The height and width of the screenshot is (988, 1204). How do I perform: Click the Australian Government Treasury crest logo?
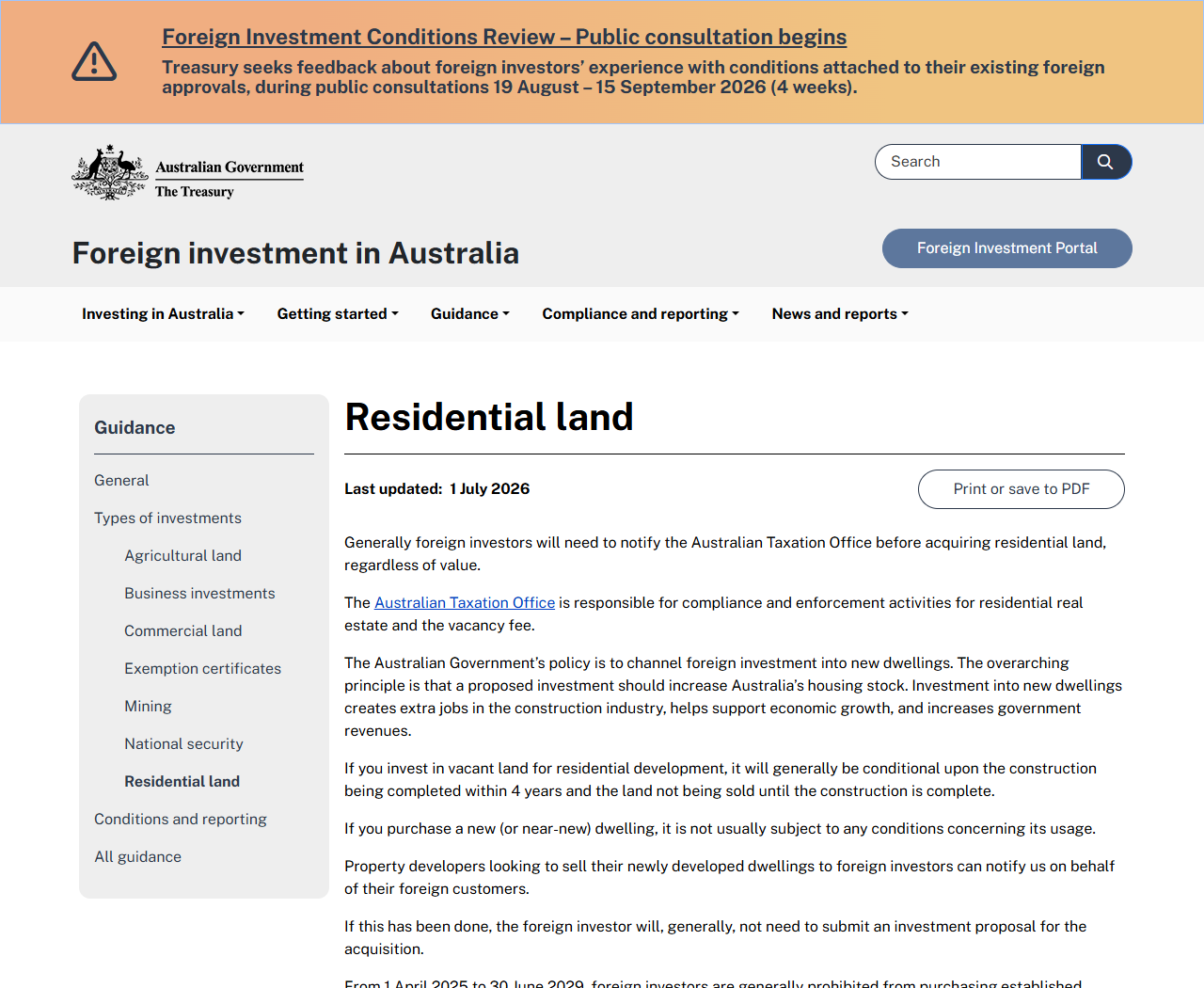(188, 172)
